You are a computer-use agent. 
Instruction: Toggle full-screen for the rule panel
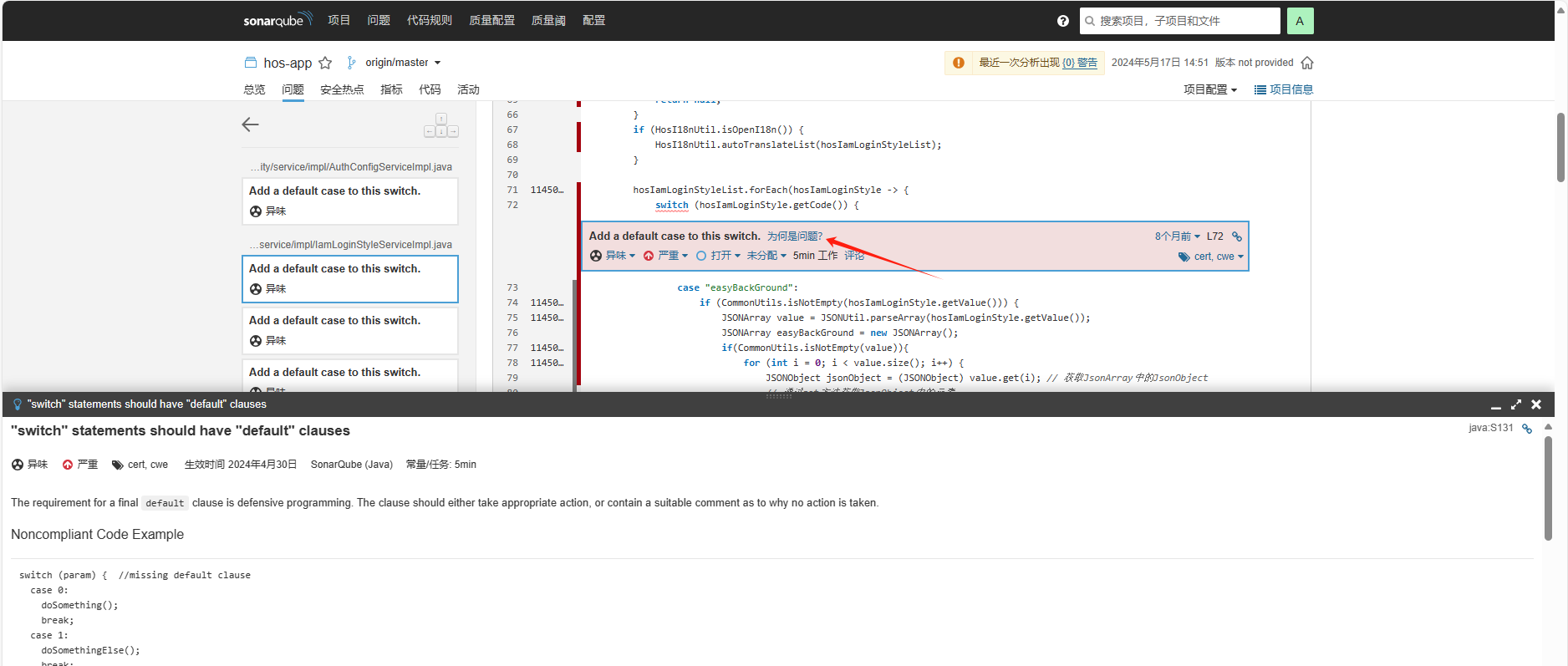click(x=1515, y=404)
